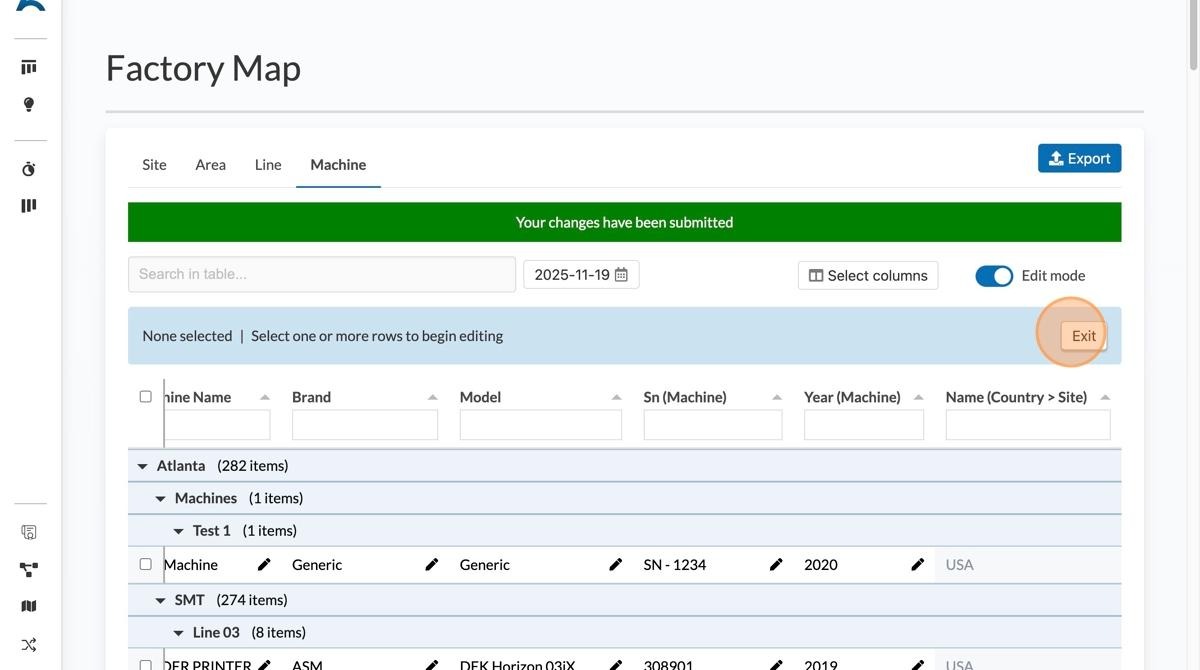The height and width of the screenshot is (670, 1200).
Task: Collapse the SMT (274 items) group
Action: pos(160,600)
